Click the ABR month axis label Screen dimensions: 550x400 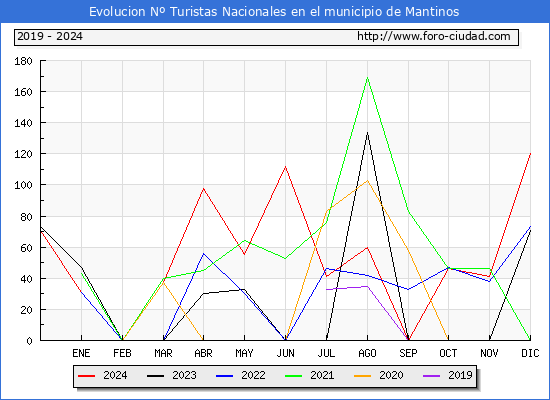203,353
